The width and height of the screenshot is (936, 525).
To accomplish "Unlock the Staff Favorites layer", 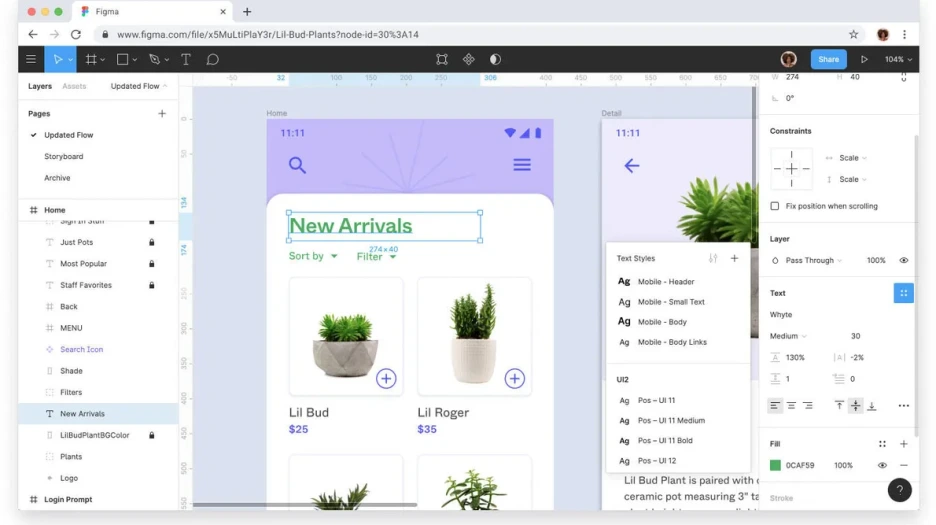I will 152,285.
